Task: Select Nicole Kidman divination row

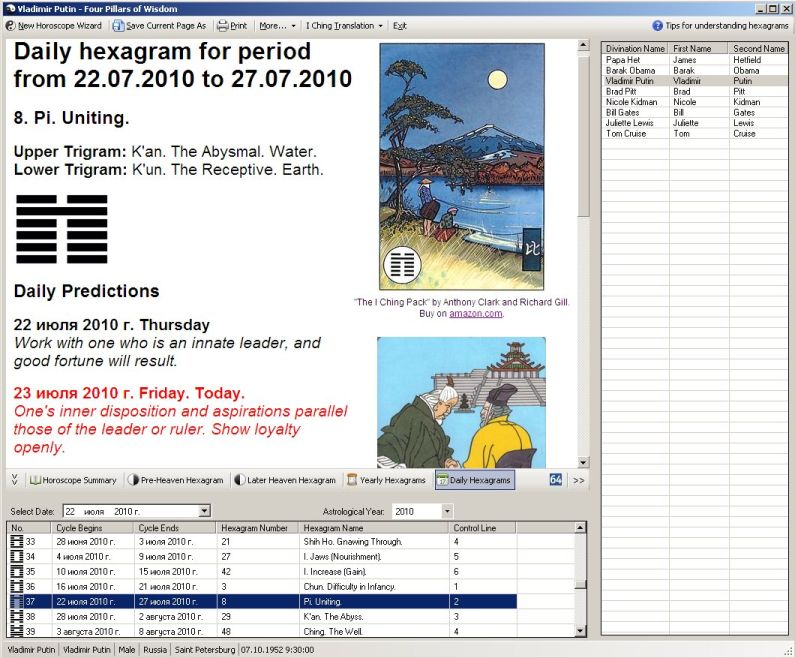Action: (694, 102)
